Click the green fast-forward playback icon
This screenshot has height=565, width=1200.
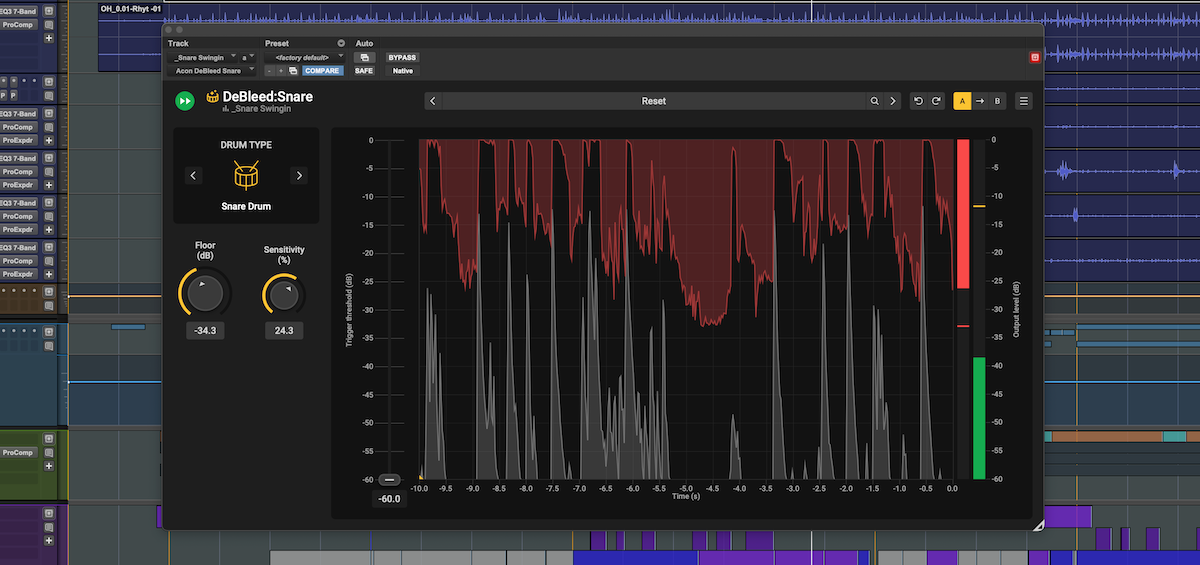pos(184,101)
